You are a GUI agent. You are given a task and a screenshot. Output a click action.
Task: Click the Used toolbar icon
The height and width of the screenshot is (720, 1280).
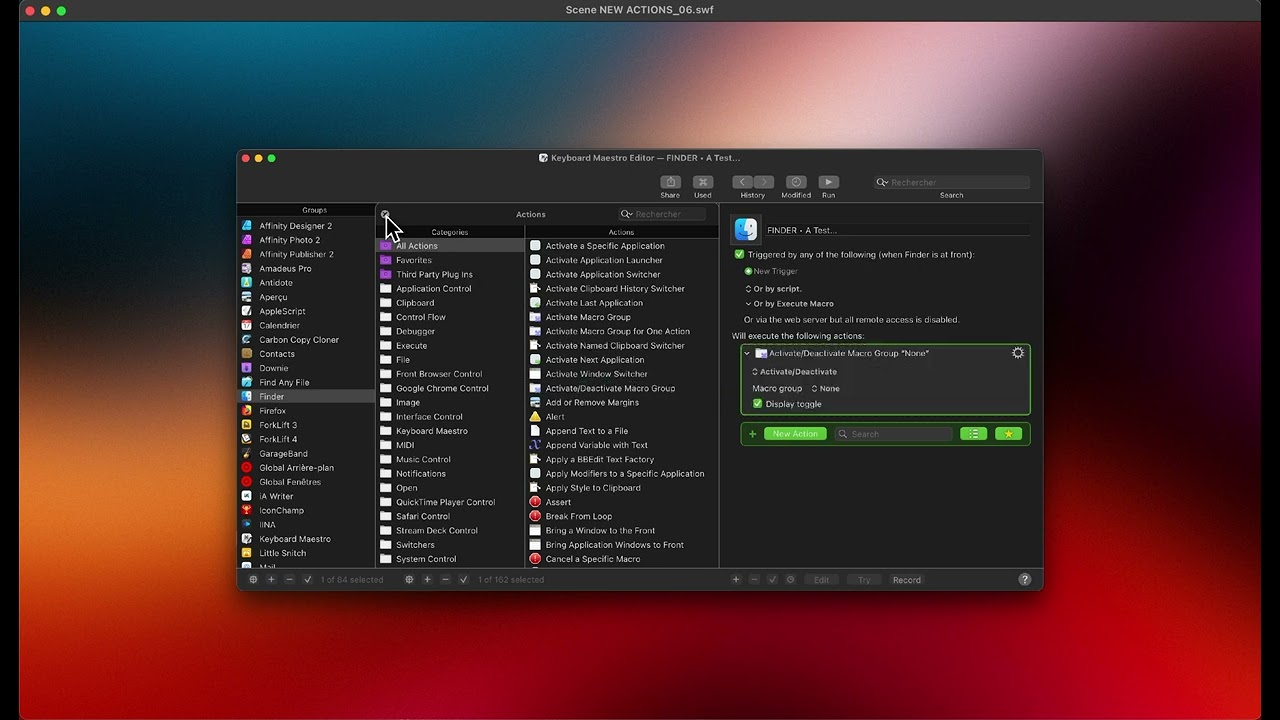(x=703, y=182)
